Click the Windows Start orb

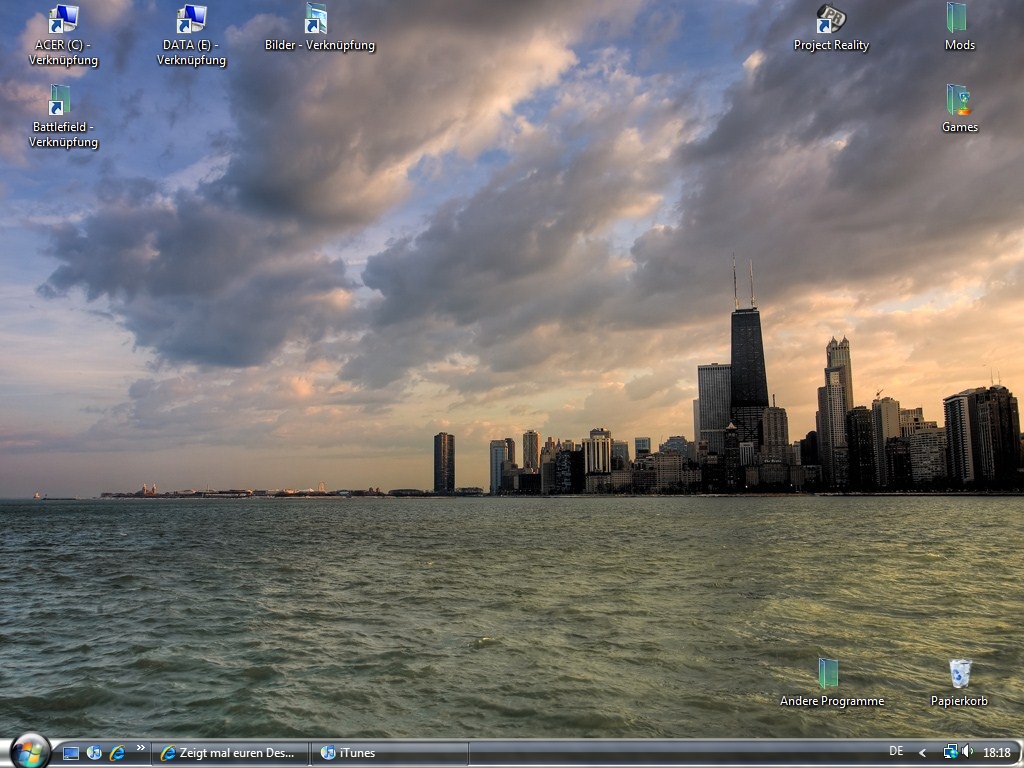click(x=30, y=751)
